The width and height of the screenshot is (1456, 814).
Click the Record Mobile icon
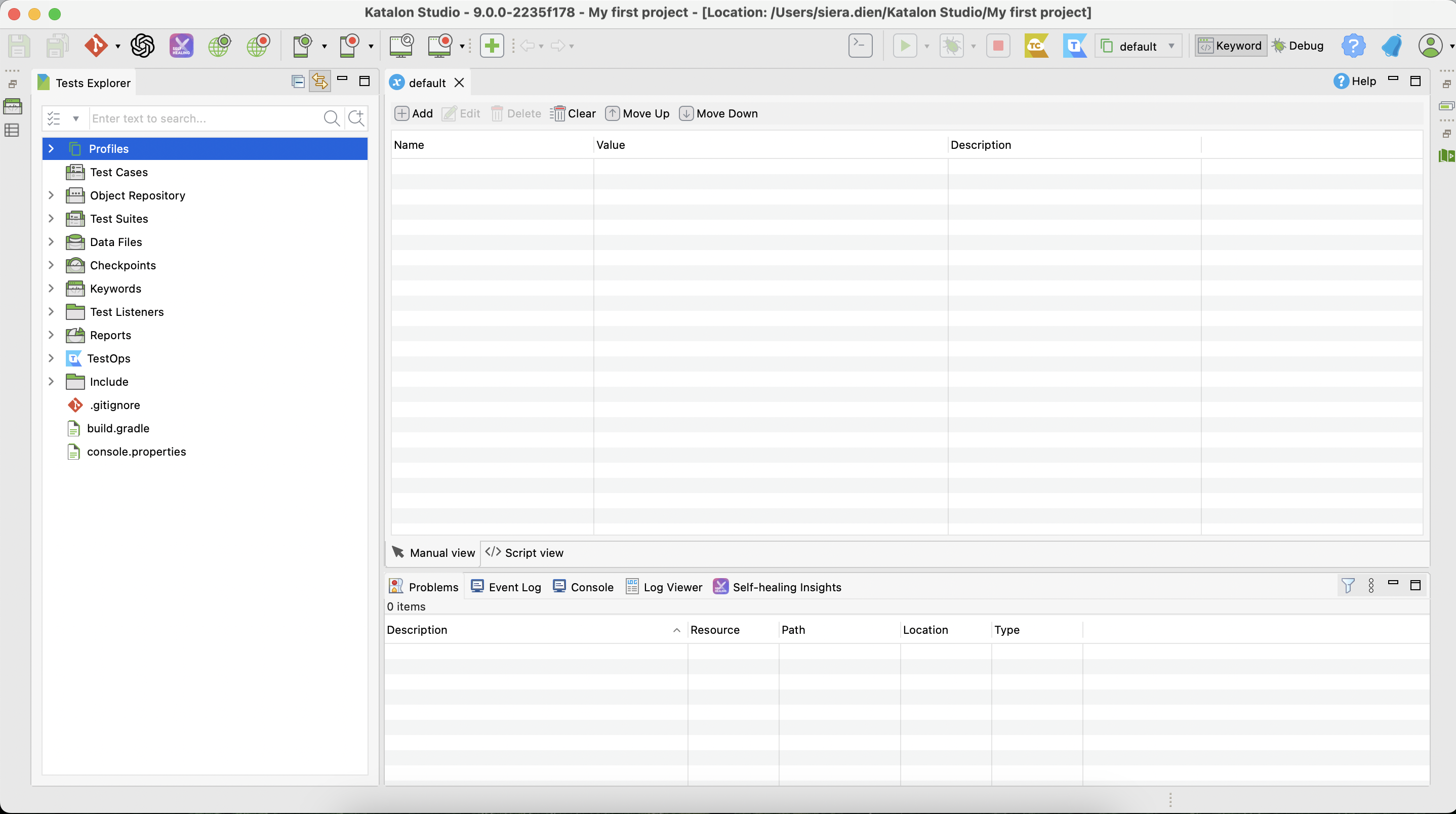[349, 46]
